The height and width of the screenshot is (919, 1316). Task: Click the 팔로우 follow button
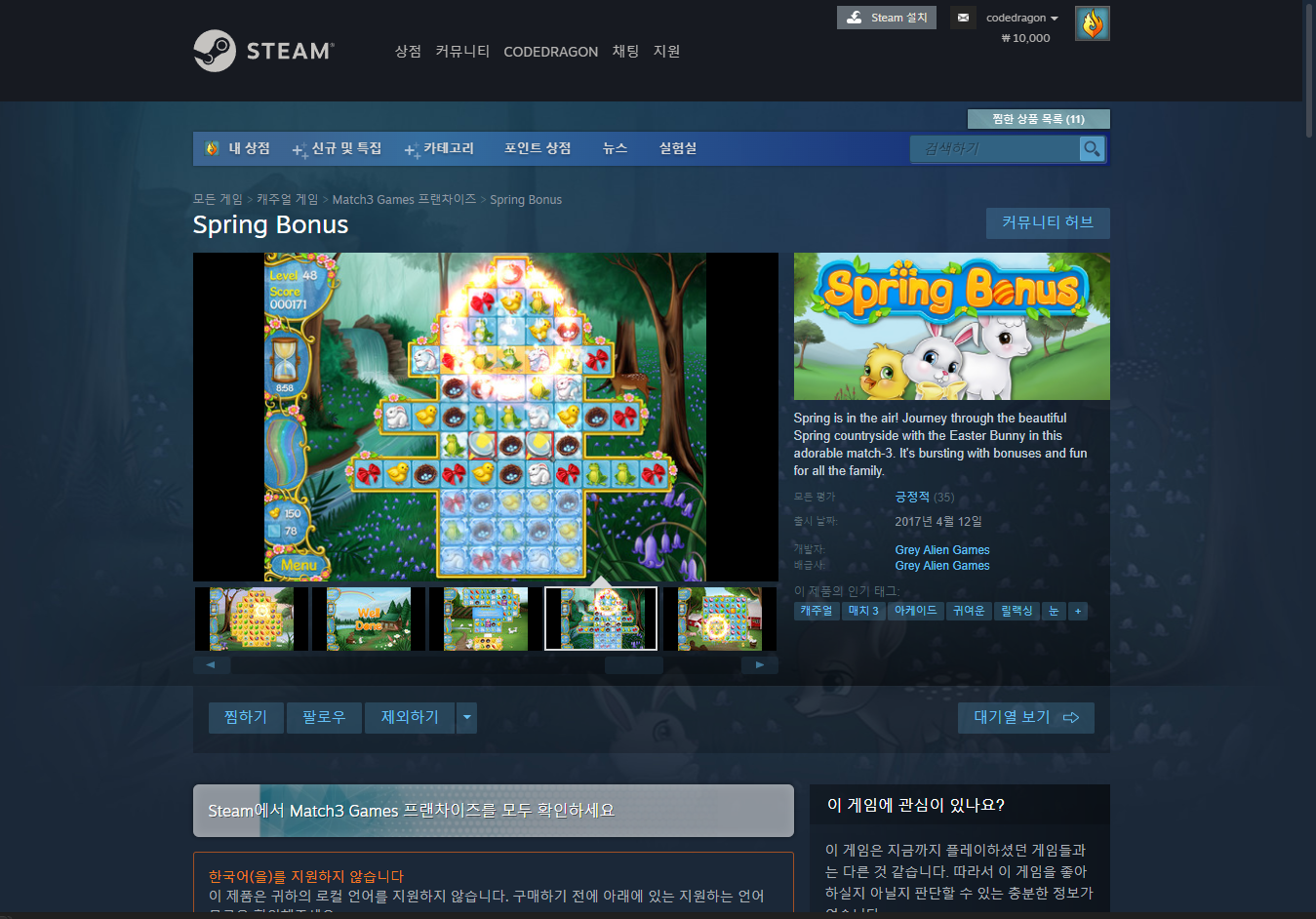[x=324, y=718]
